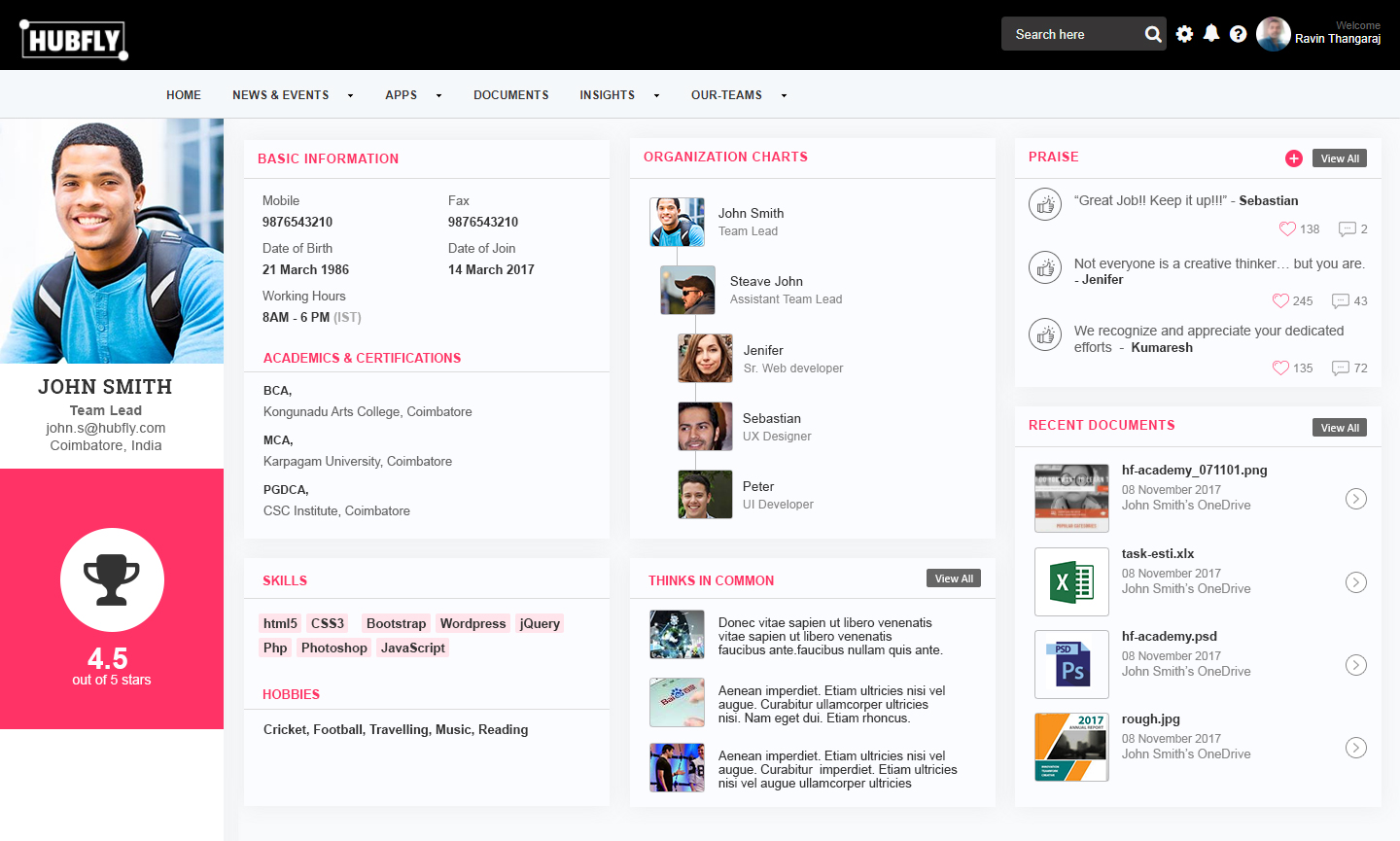1400x841 pixels.
Task: Click the thumbs-up badge beside Sebastian's praise
Action: point(1045,204)
